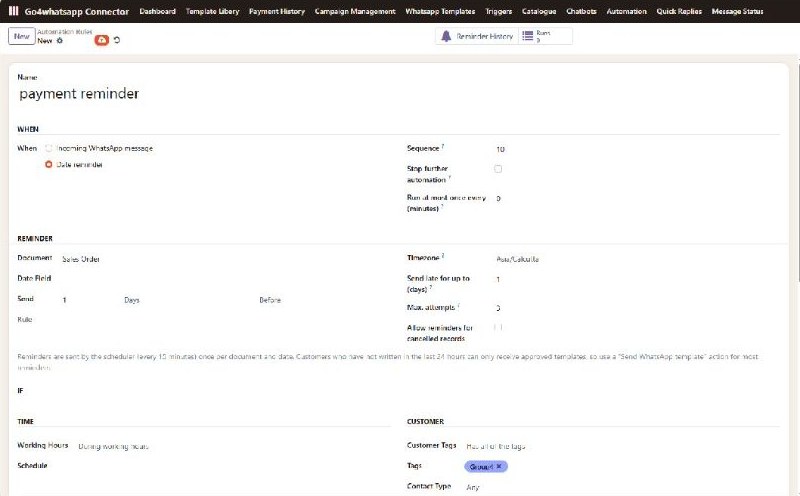Open the Automation menu
800x496 pixels.
[x=626, y=11]
